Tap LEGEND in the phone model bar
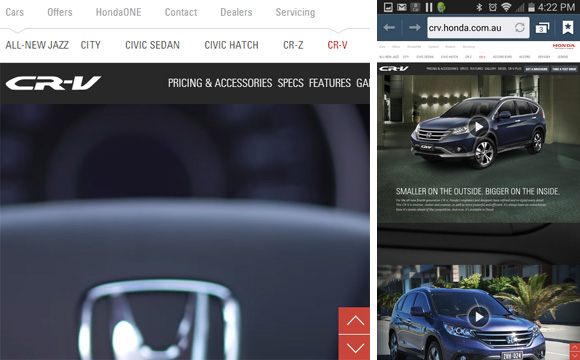This screenshot has height=360, width=580. [562, 57]
